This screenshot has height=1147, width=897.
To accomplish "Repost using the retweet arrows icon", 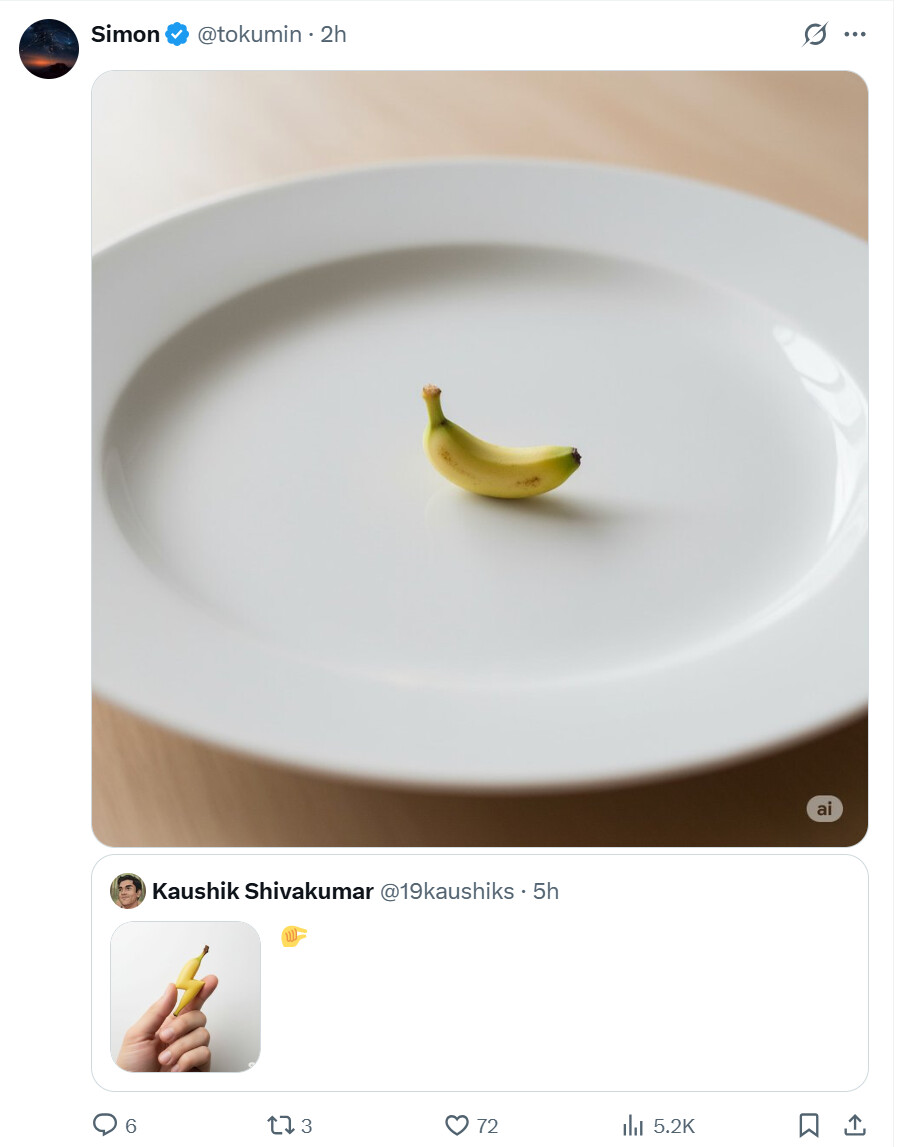I will click(x=280, y=1125).
